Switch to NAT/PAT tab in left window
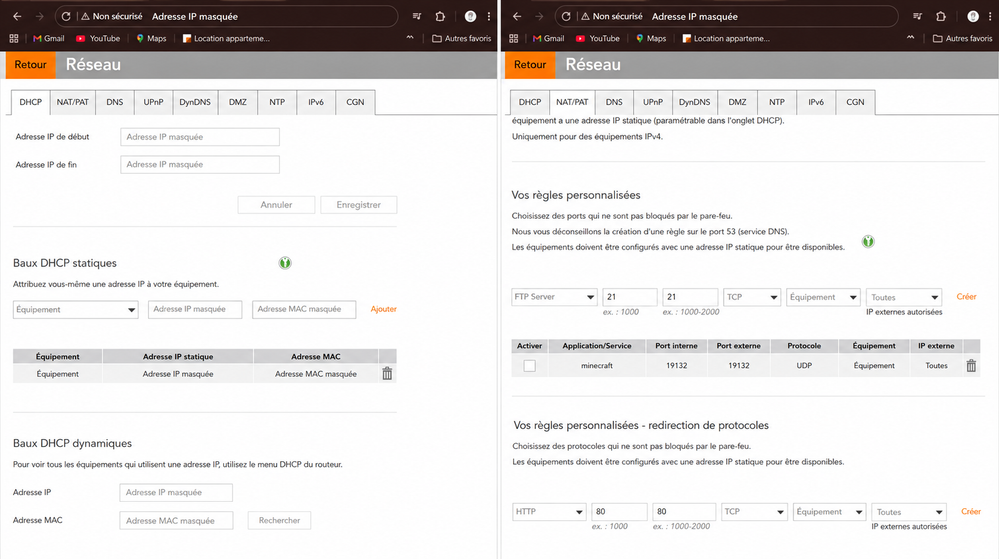The image size is (999, 559). 73,102
